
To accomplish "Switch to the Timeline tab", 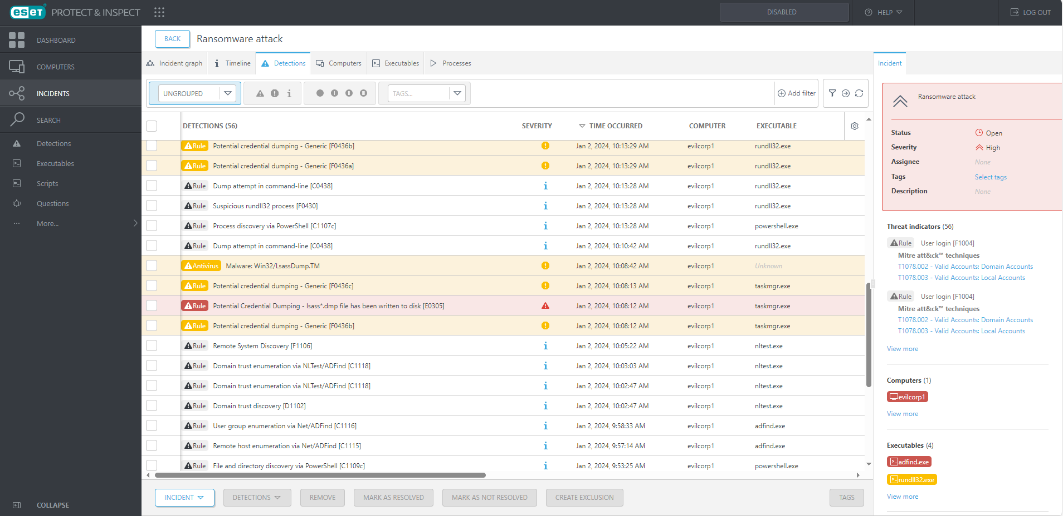I will click(x=232, y=63).
